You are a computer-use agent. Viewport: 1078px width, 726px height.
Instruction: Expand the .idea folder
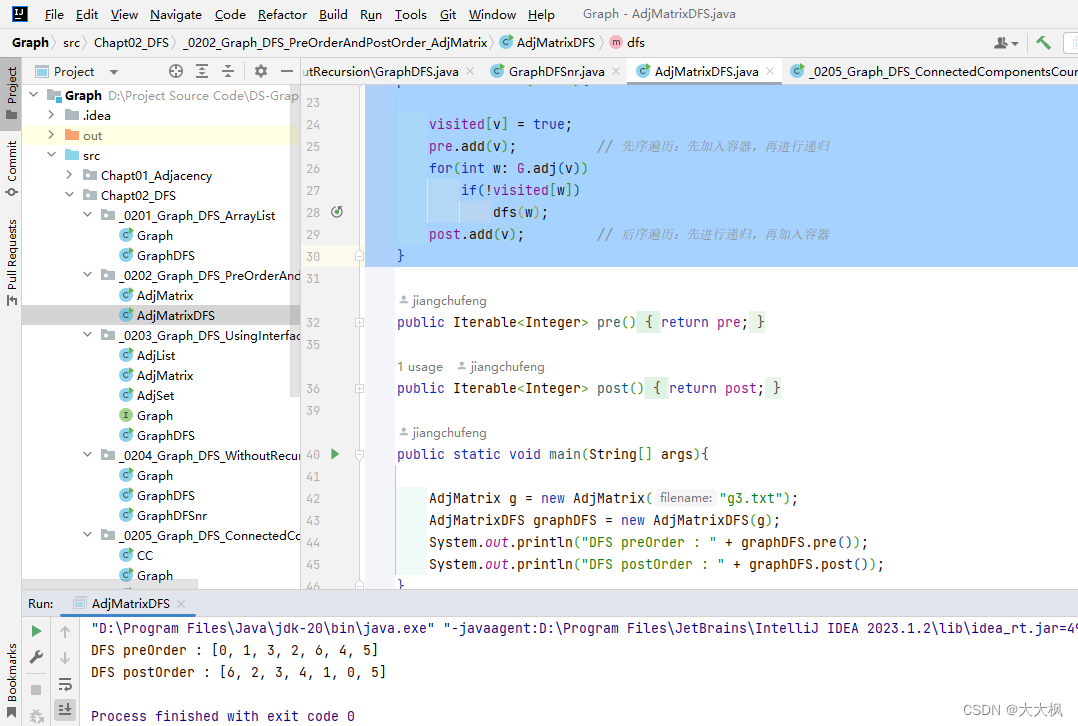(x=52, y=115)
